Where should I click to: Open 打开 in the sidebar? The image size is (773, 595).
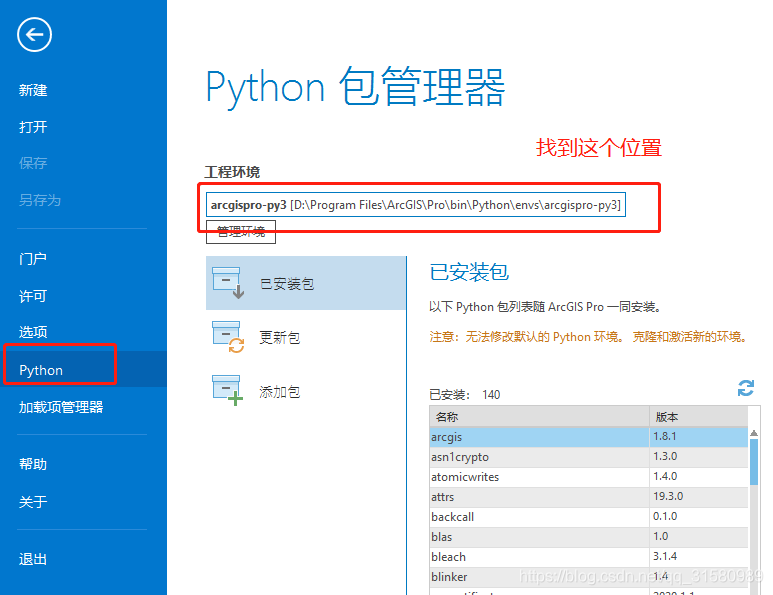[x=33, y=127]
